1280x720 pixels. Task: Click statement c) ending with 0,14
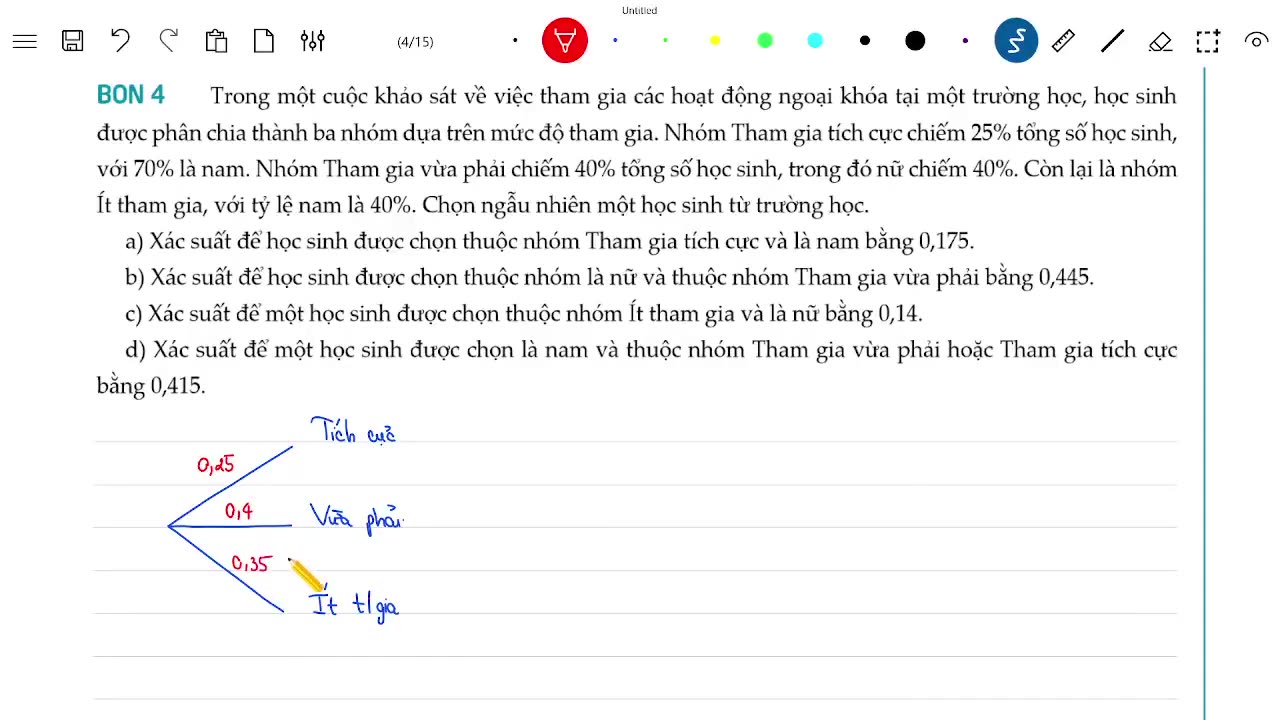523,313
